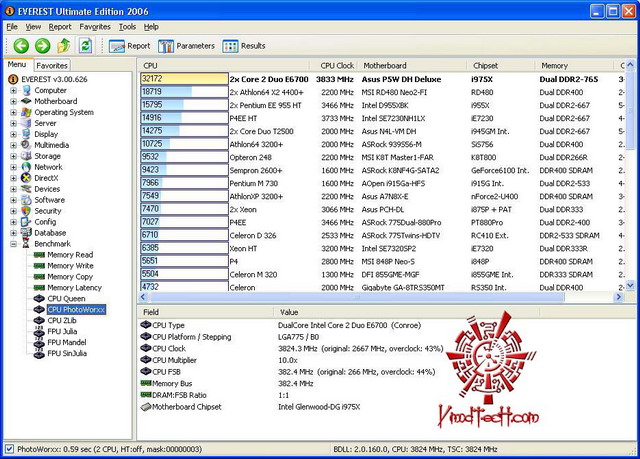Click the Up level arrow icon
This screenshot has width=640, height=459.
64,46
